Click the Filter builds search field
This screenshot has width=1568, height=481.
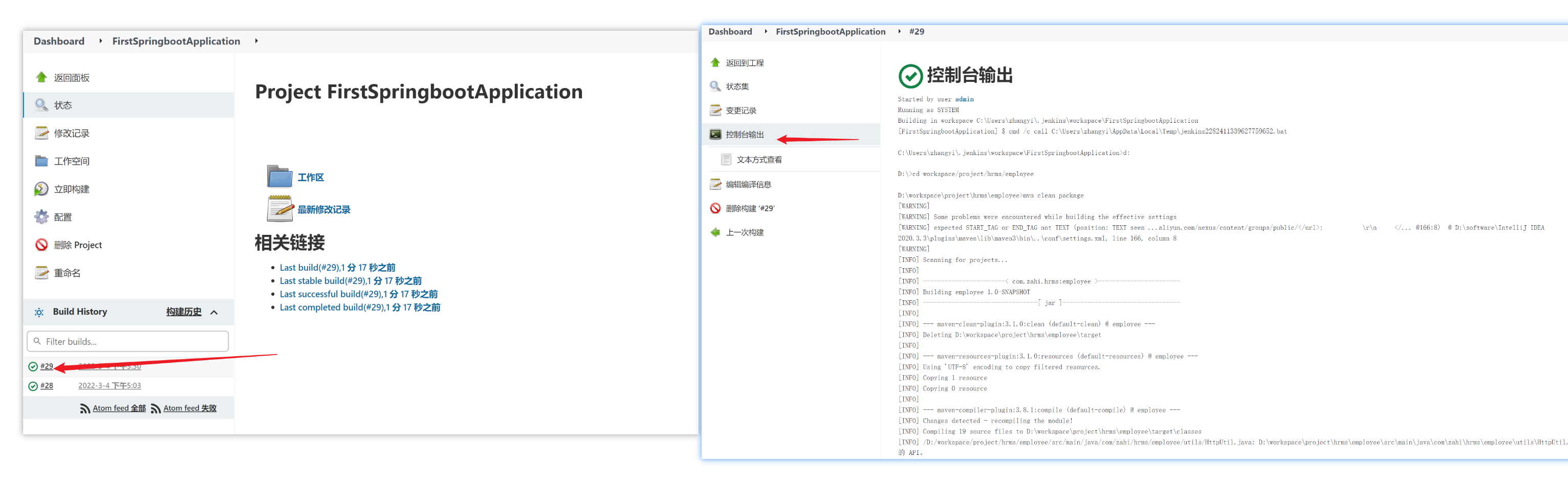[x=128, y=342]
